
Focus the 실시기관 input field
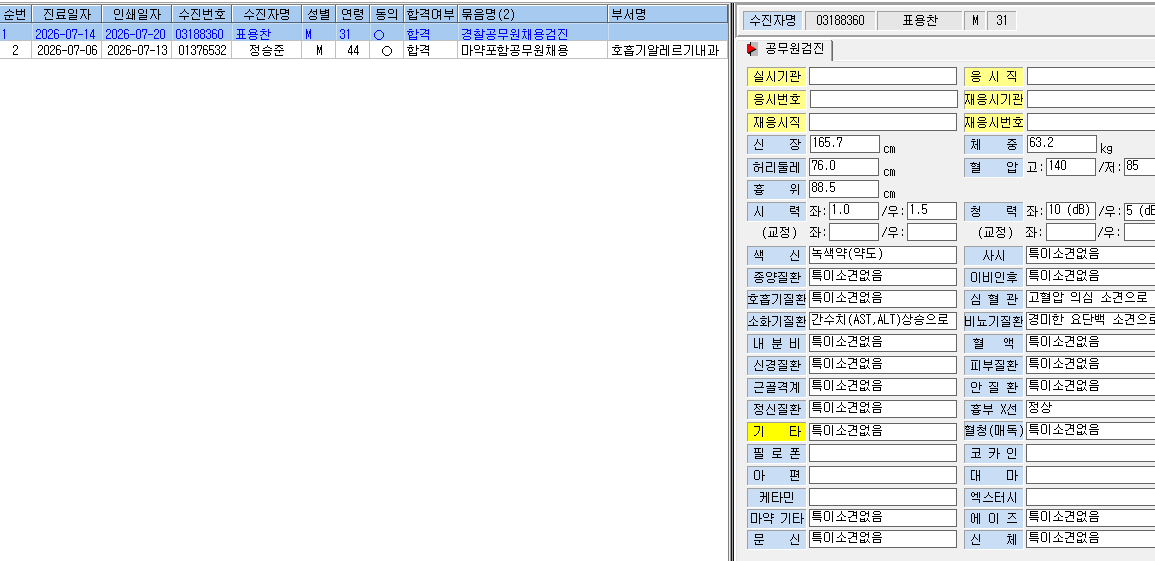882,77
